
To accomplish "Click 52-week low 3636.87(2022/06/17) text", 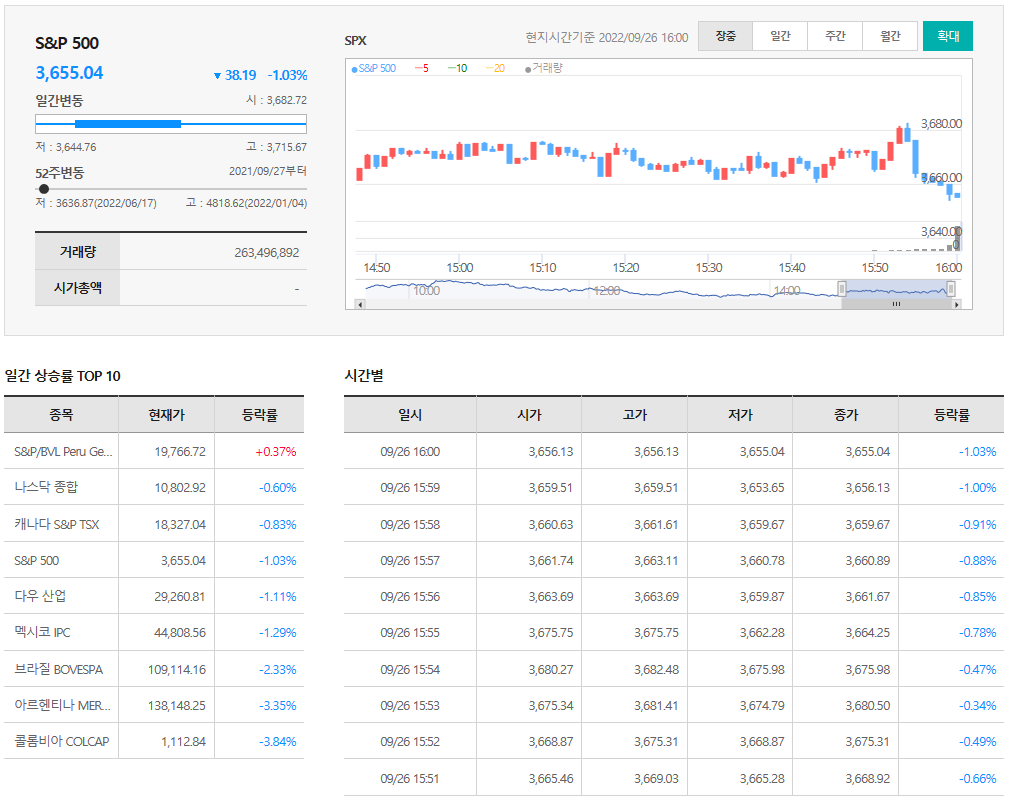I will pyautogui.click(x=96, y=203).
